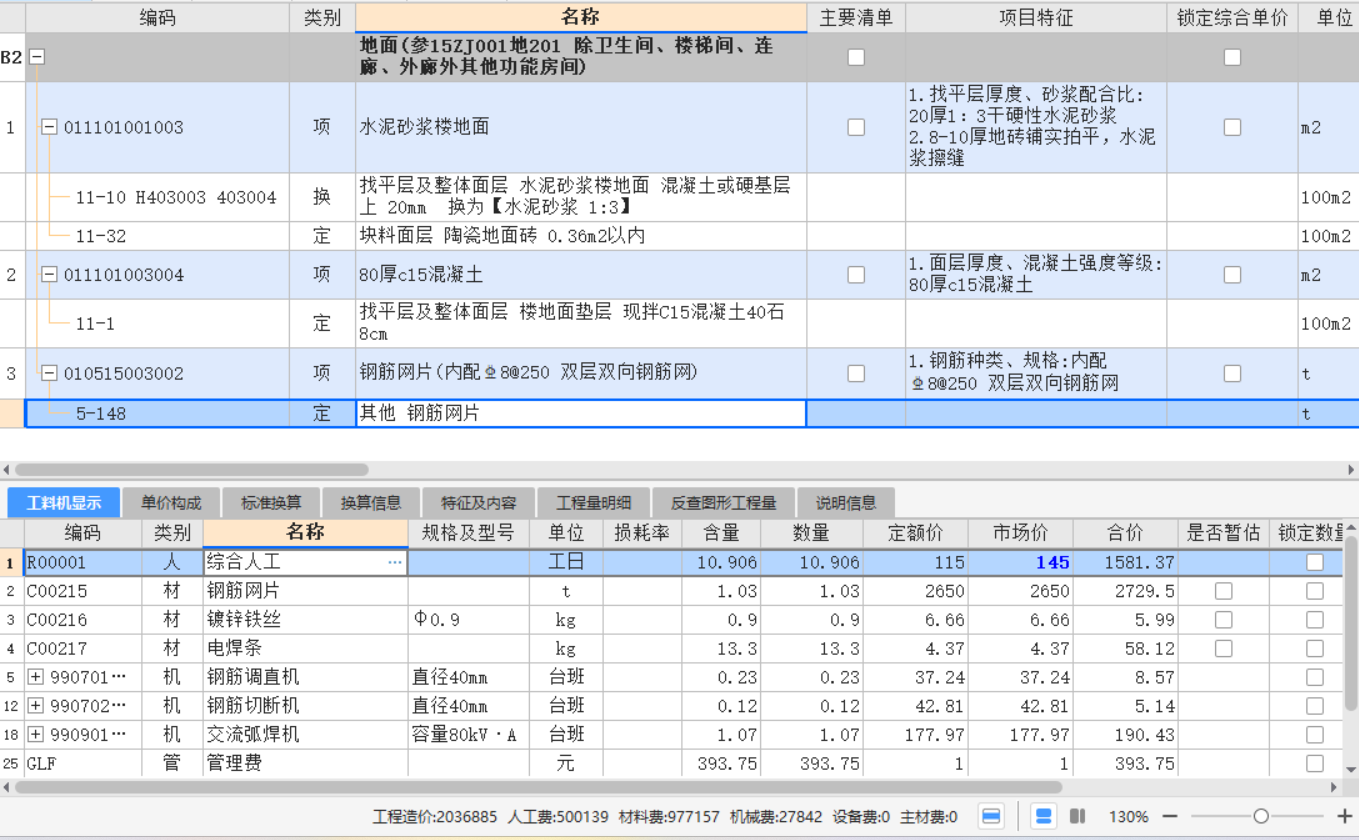Open the 工程量明细 tab

594,503
